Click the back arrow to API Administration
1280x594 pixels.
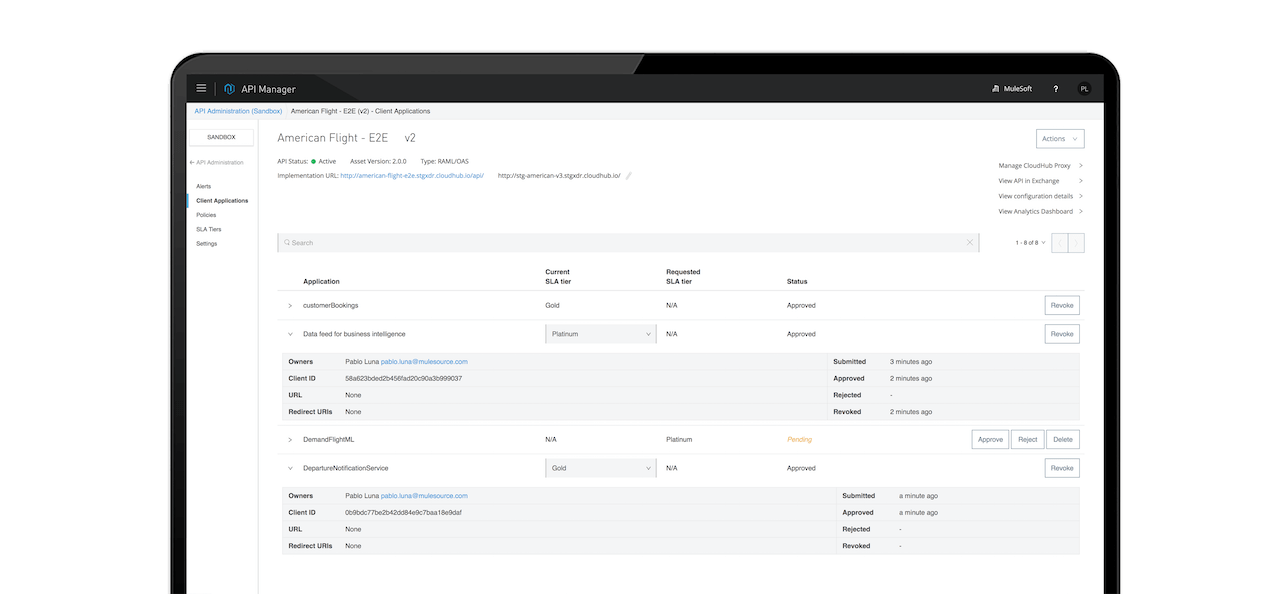[x=192, y=162]
